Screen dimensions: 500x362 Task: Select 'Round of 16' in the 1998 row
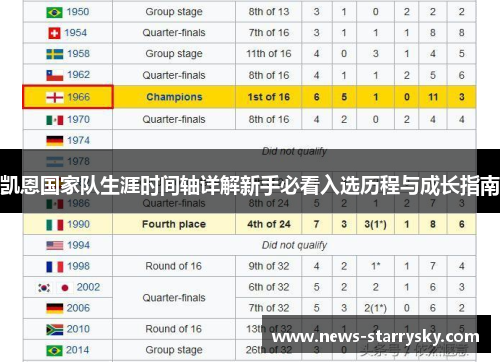tap(174, 266)
